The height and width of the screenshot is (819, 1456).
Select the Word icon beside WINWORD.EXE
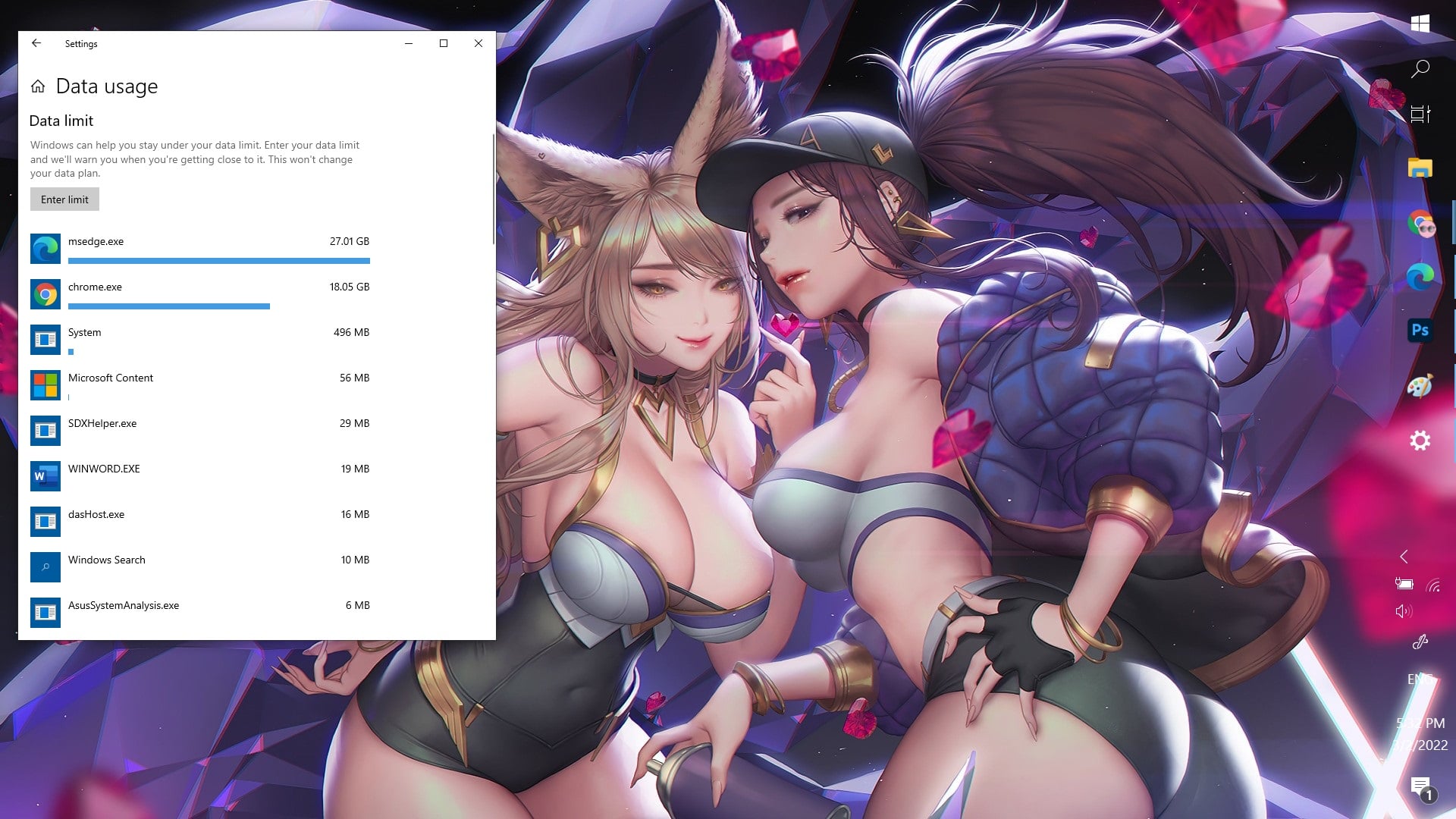[x=45, y=476]
